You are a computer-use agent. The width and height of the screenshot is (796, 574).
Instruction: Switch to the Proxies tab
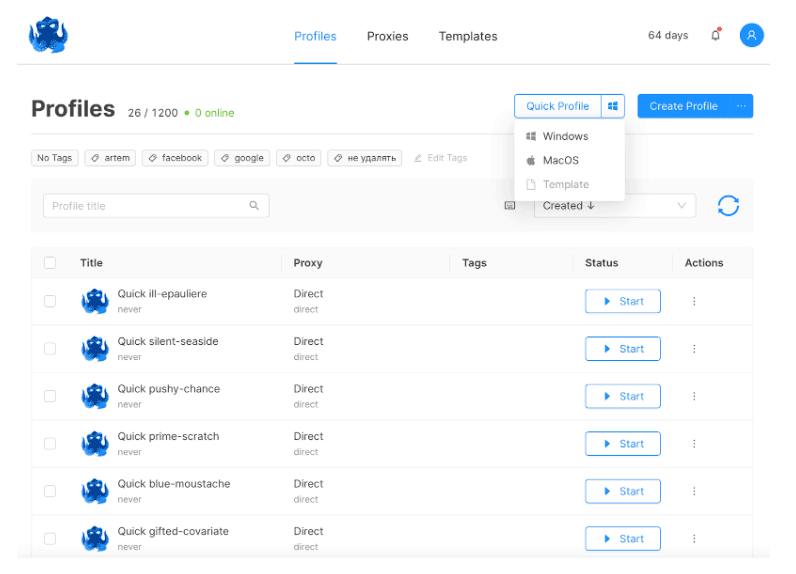(387, 36)
